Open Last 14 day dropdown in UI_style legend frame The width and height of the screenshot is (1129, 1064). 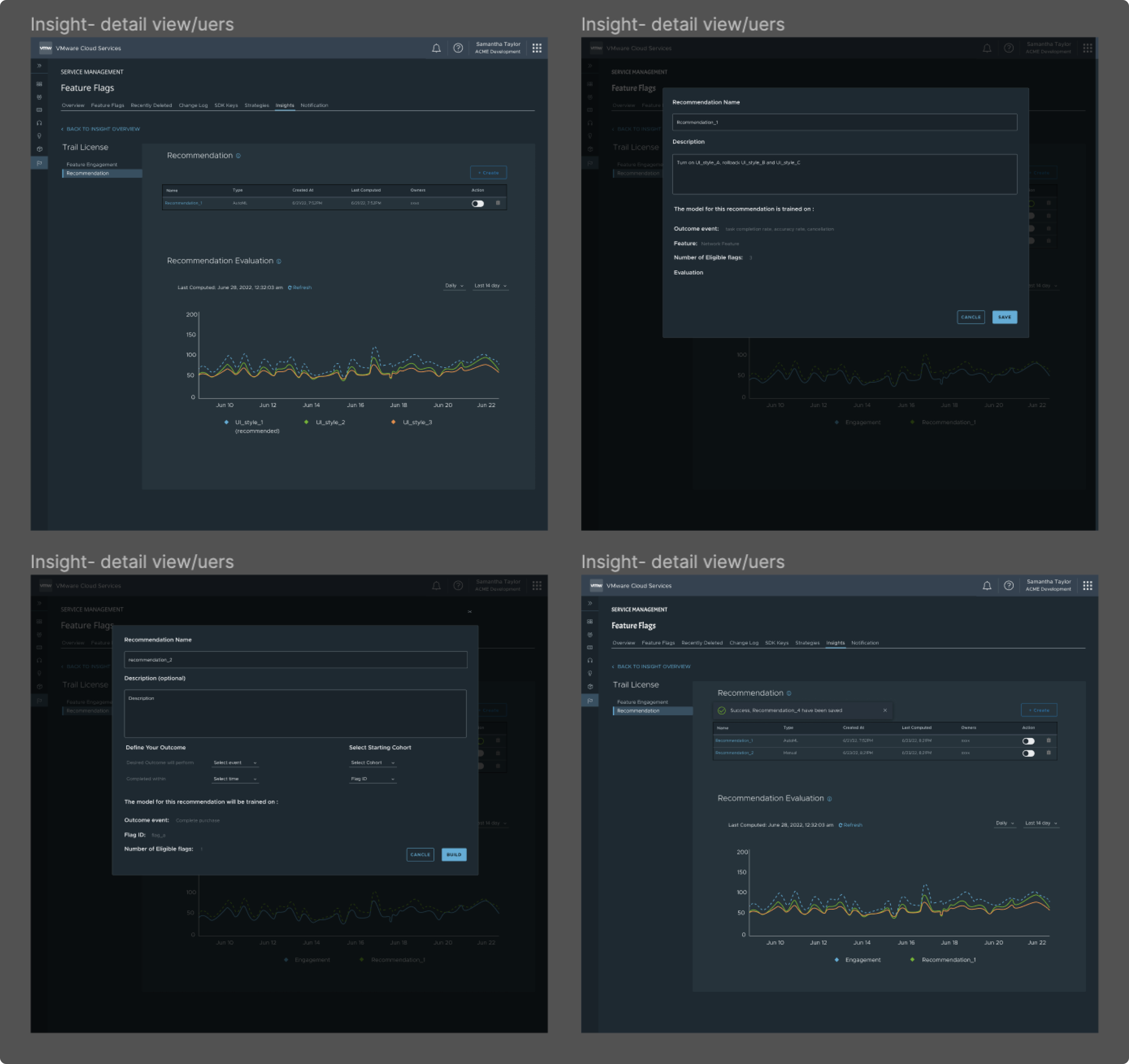coord(491,286)
